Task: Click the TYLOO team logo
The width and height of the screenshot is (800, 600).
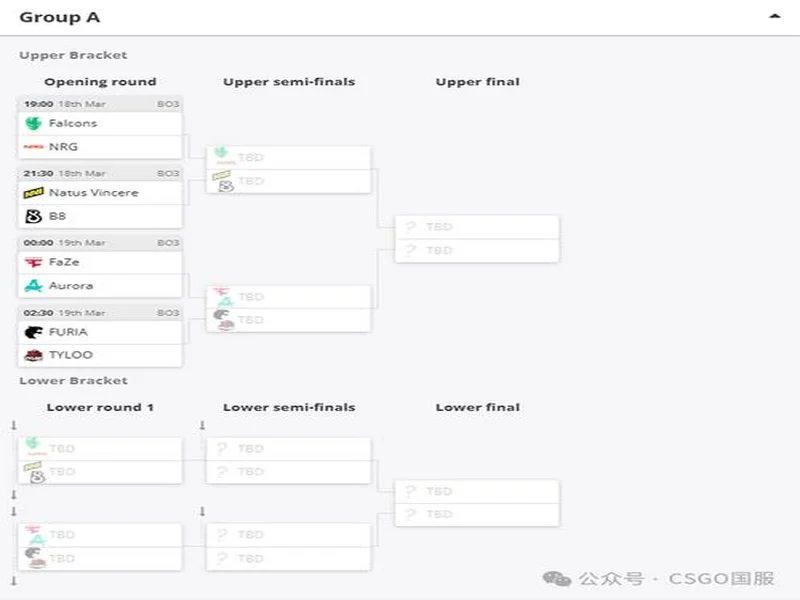Action: tap(33, 355)
